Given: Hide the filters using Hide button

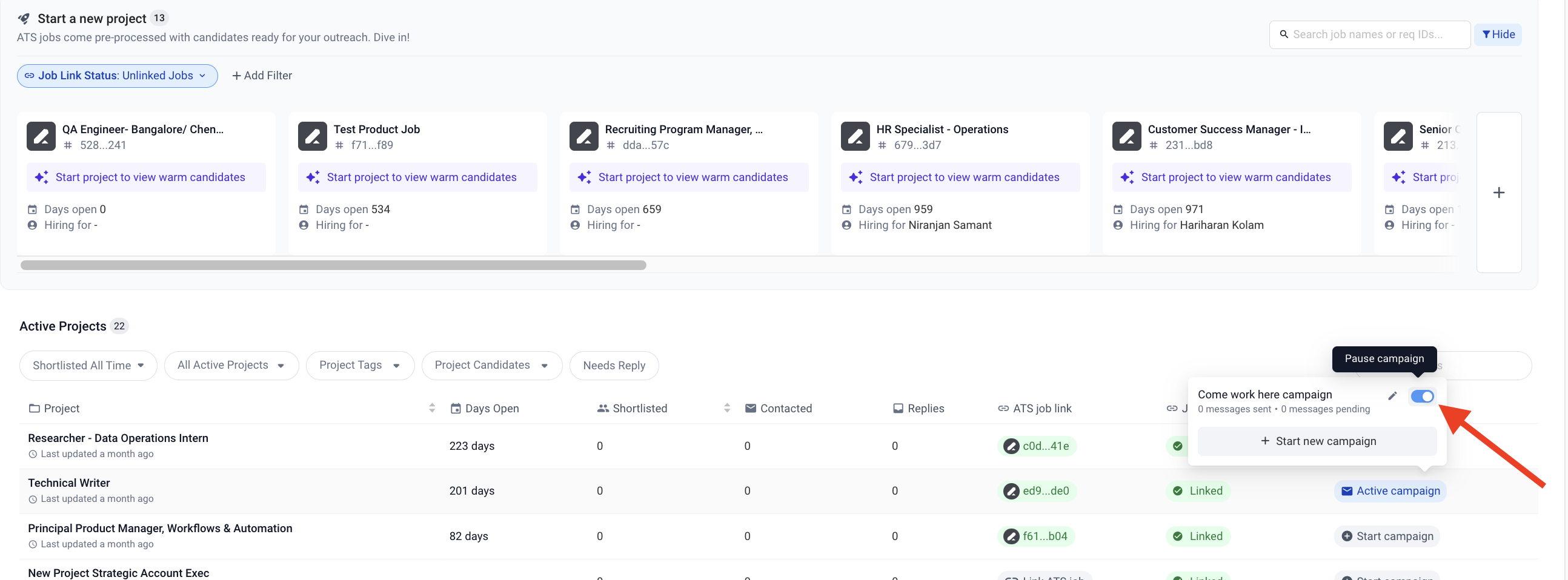Looking at the screenshot, I should (1497, 35).
